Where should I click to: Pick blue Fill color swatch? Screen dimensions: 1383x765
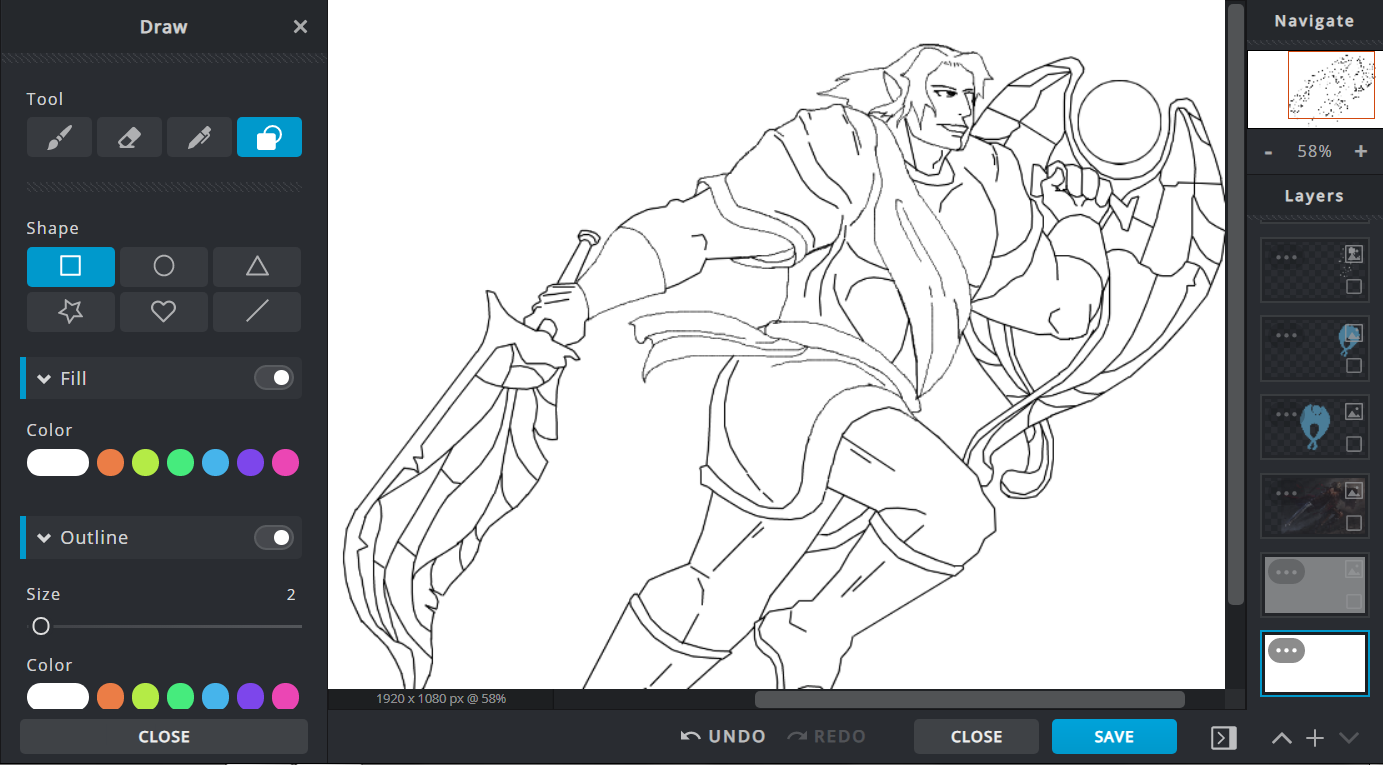point(215,463)
